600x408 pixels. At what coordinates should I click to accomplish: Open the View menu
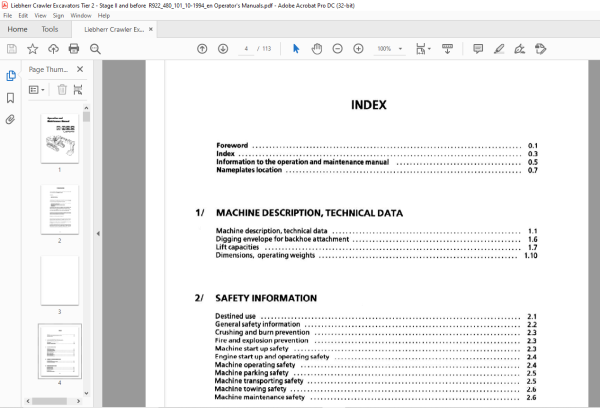[40, 16]
